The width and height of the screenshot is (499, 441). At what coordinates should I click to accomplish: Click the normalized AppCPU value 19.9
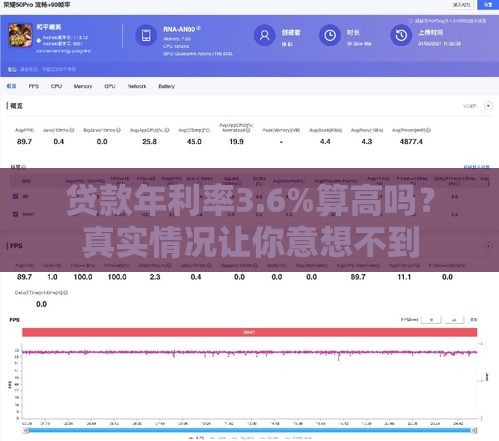point(236,142)
